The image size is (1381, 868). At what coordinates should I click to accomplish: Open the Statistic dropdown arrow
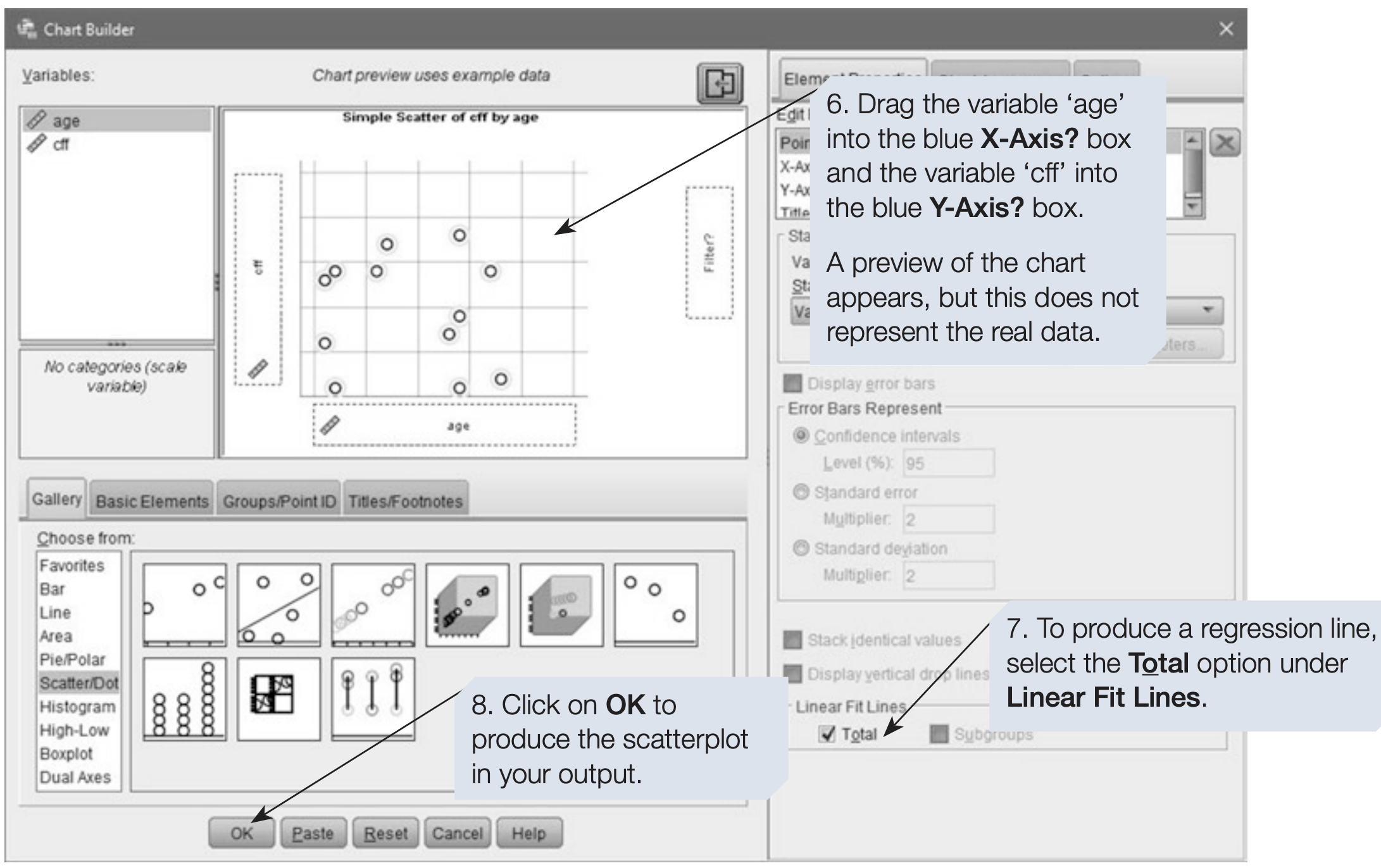coord(1208,311)
